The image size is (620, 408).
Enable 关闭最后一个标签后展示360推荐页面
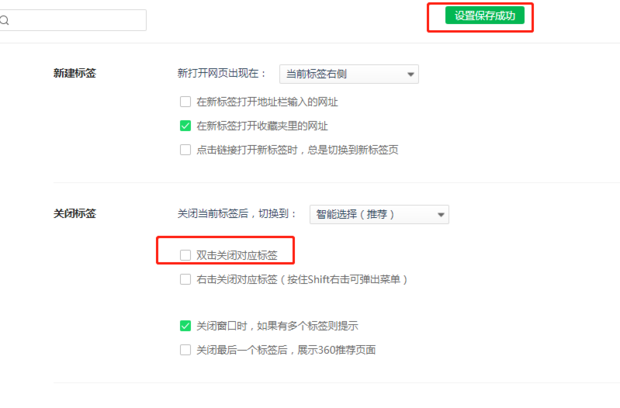click(185, 350)
